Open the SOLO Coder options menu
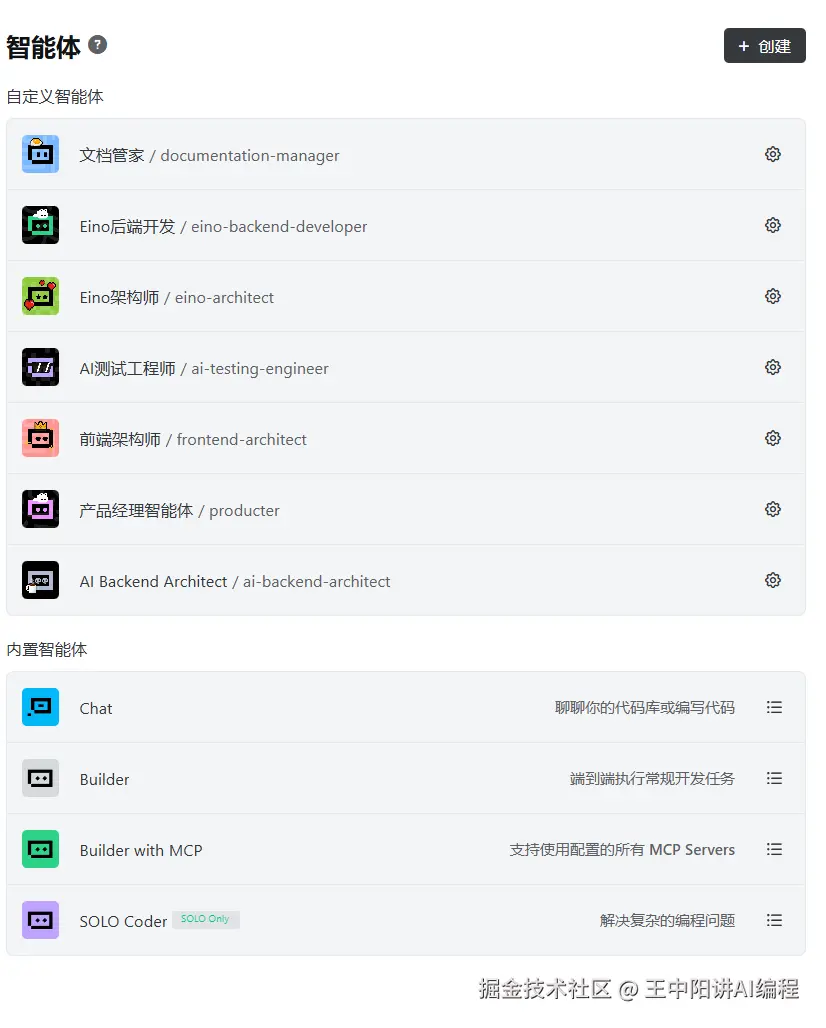The image size is (826, 1028). 775,920
